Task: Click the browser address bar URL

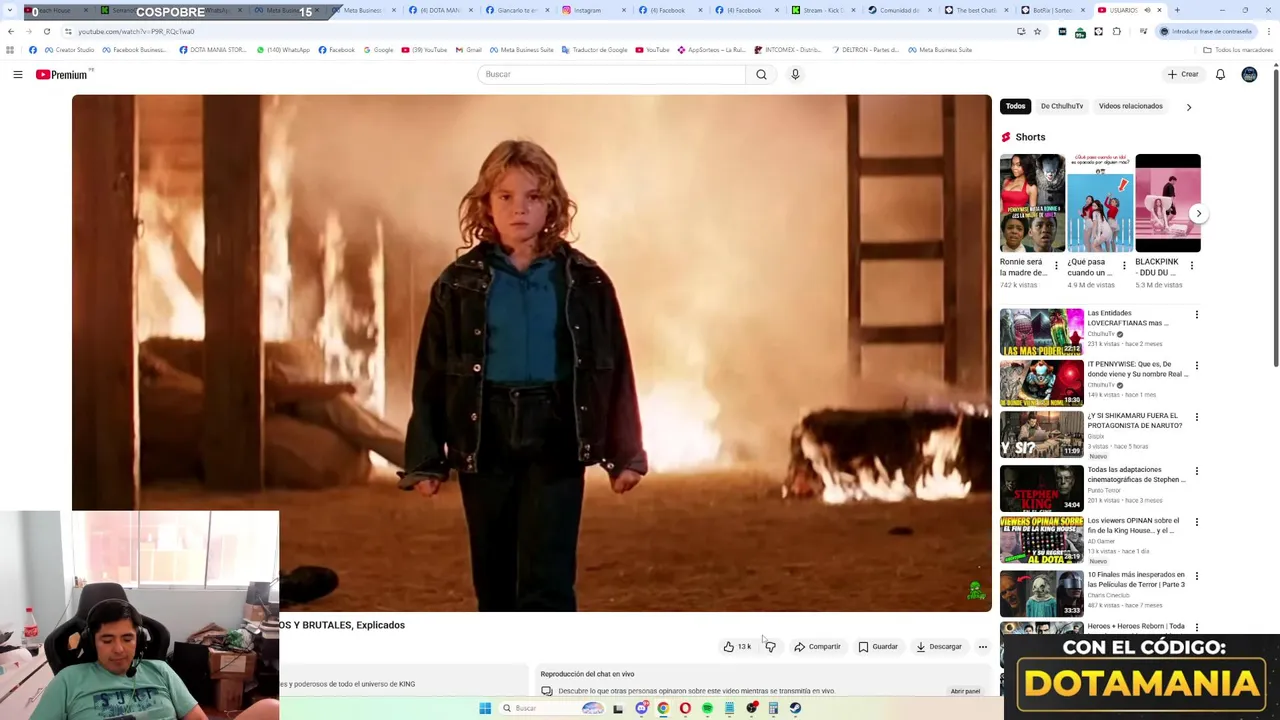Action: (136, 31)
